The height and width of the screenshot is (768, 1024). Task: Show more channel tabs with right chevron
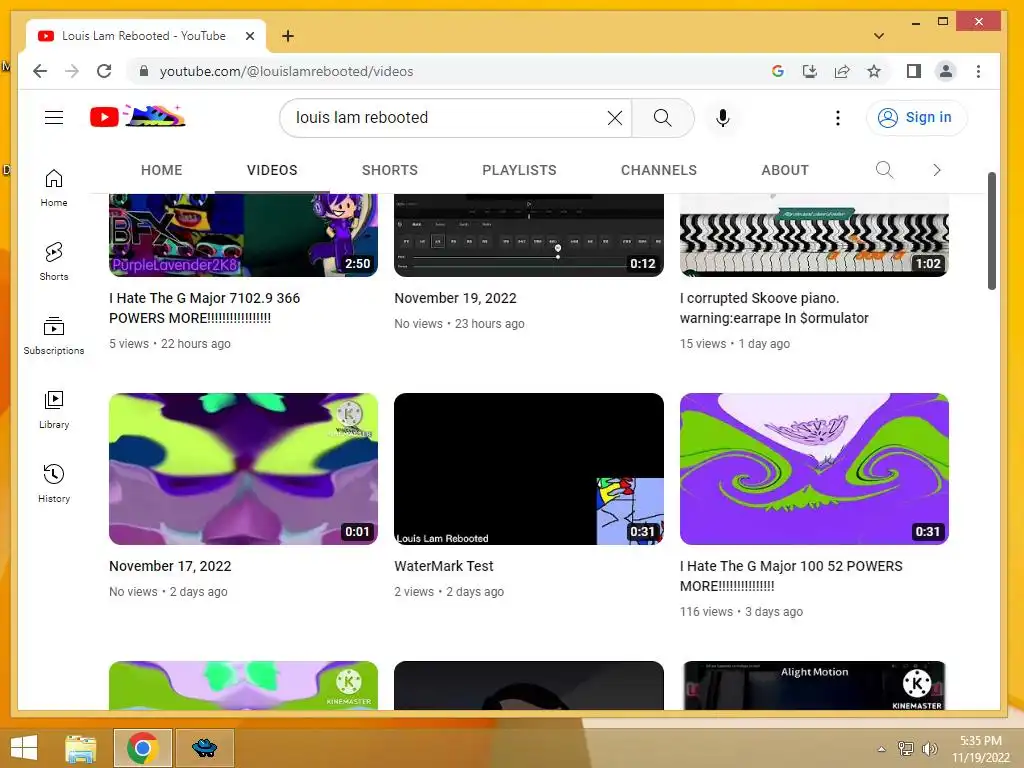tap(936, 170)
